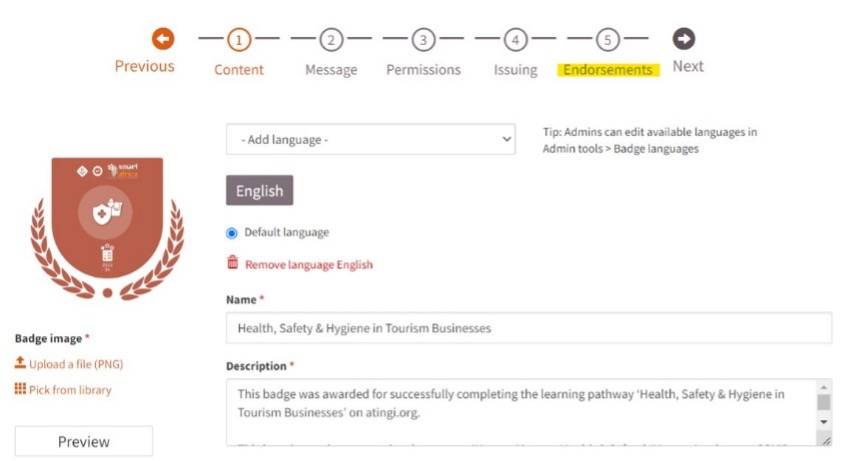Click the Description scrollbar down arrow
Viewport: 864px width, 461px height.
point(824,422)
